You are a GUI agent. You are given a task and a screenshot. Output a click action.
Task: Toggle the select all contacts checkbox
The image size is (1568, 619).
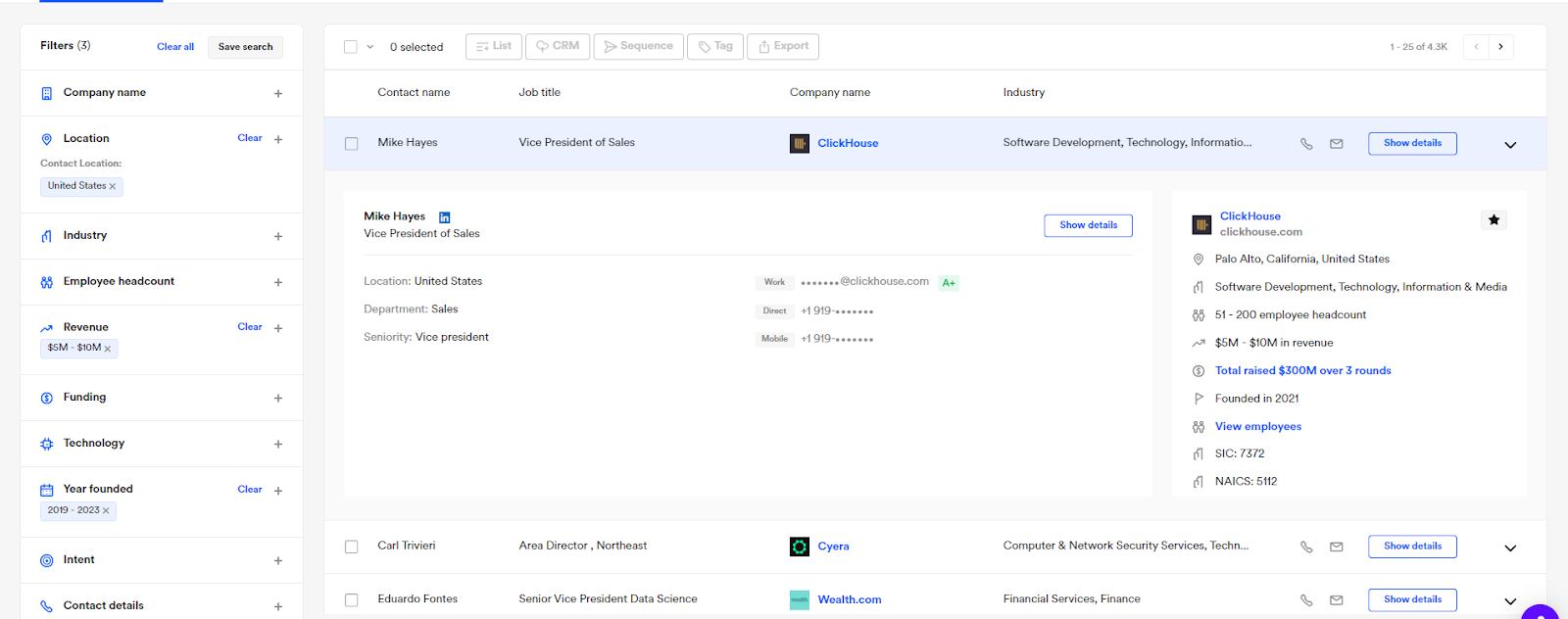coord(351,47)
